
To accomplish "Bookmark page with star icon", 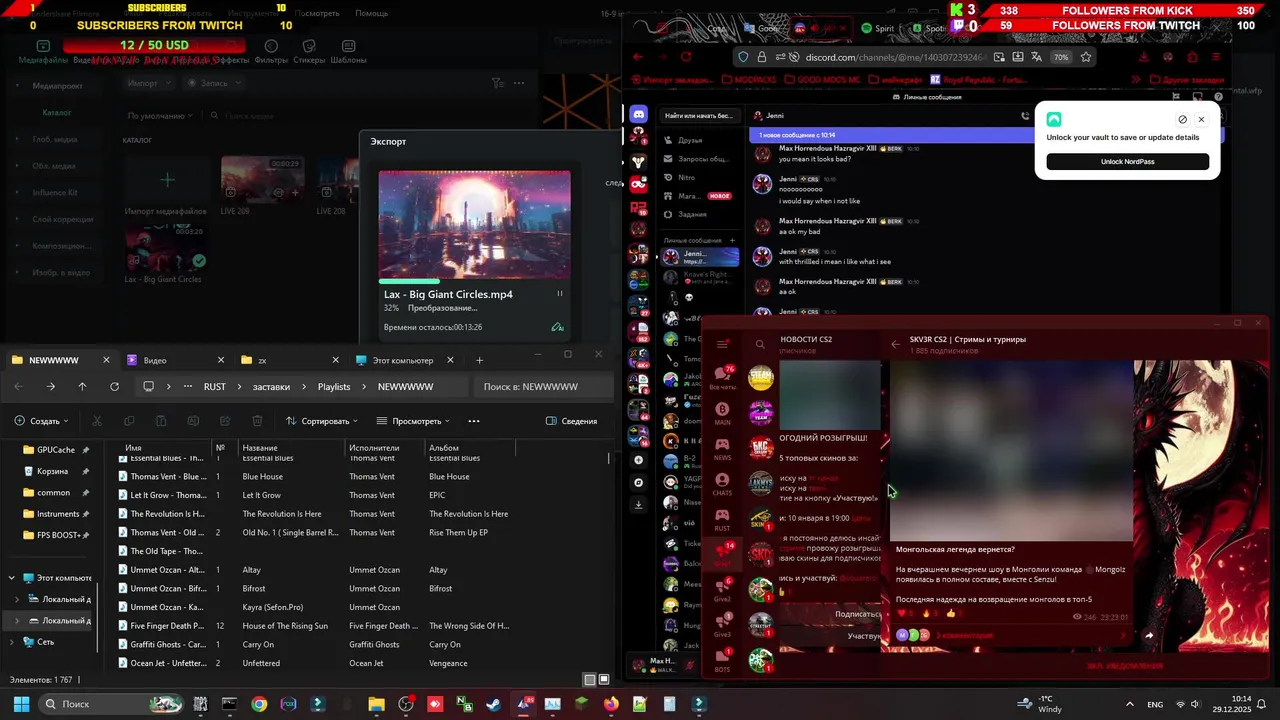I will coord(1086,57).
